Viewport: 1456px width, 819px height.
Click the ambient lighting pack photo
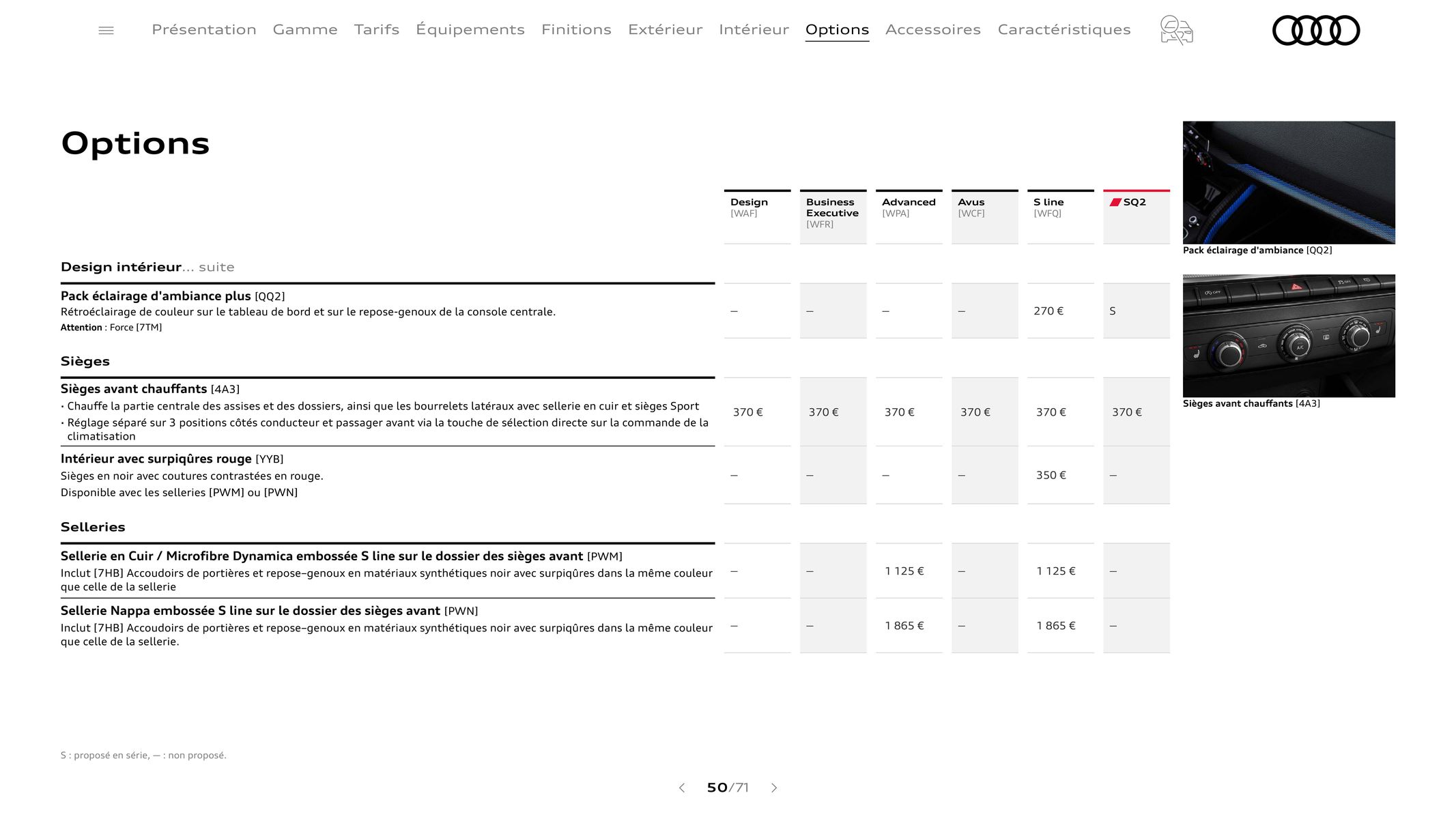pos(1289,182)
